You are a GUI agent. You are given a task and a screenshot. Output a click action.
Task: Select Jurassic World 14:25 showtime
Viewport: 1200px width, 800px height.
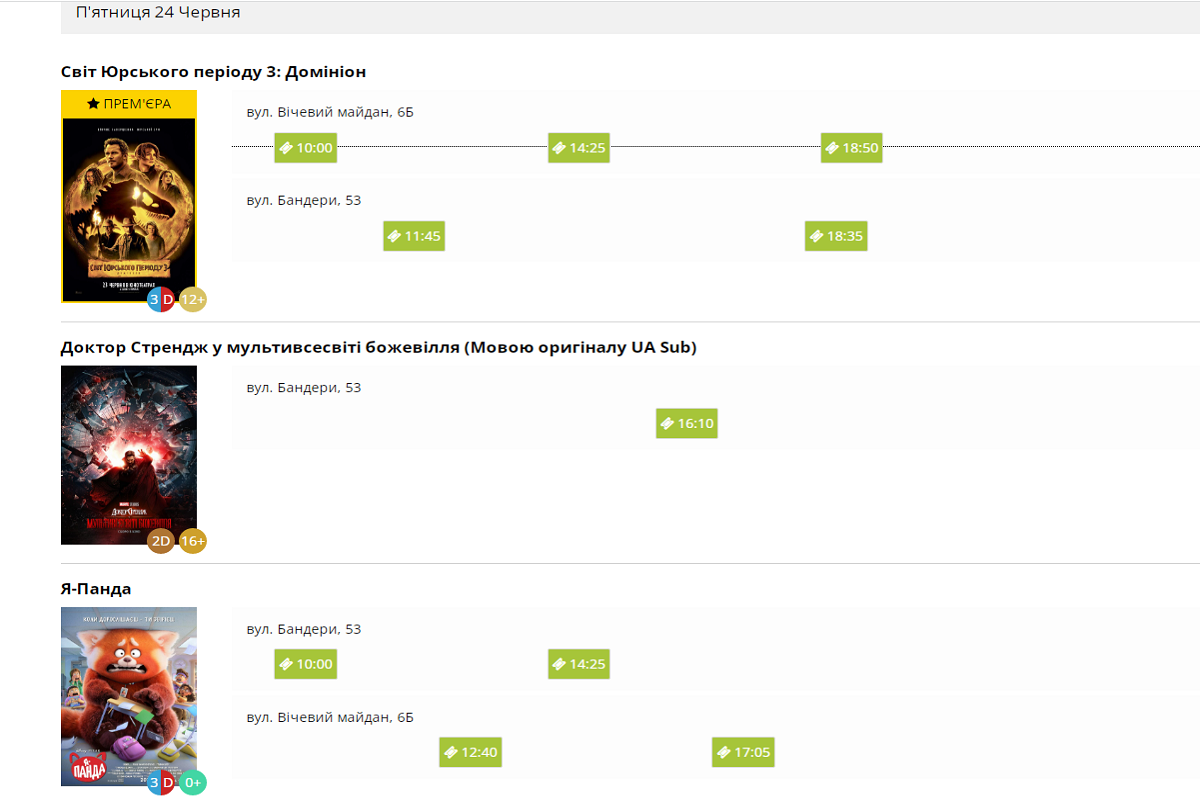click(579, 148)
